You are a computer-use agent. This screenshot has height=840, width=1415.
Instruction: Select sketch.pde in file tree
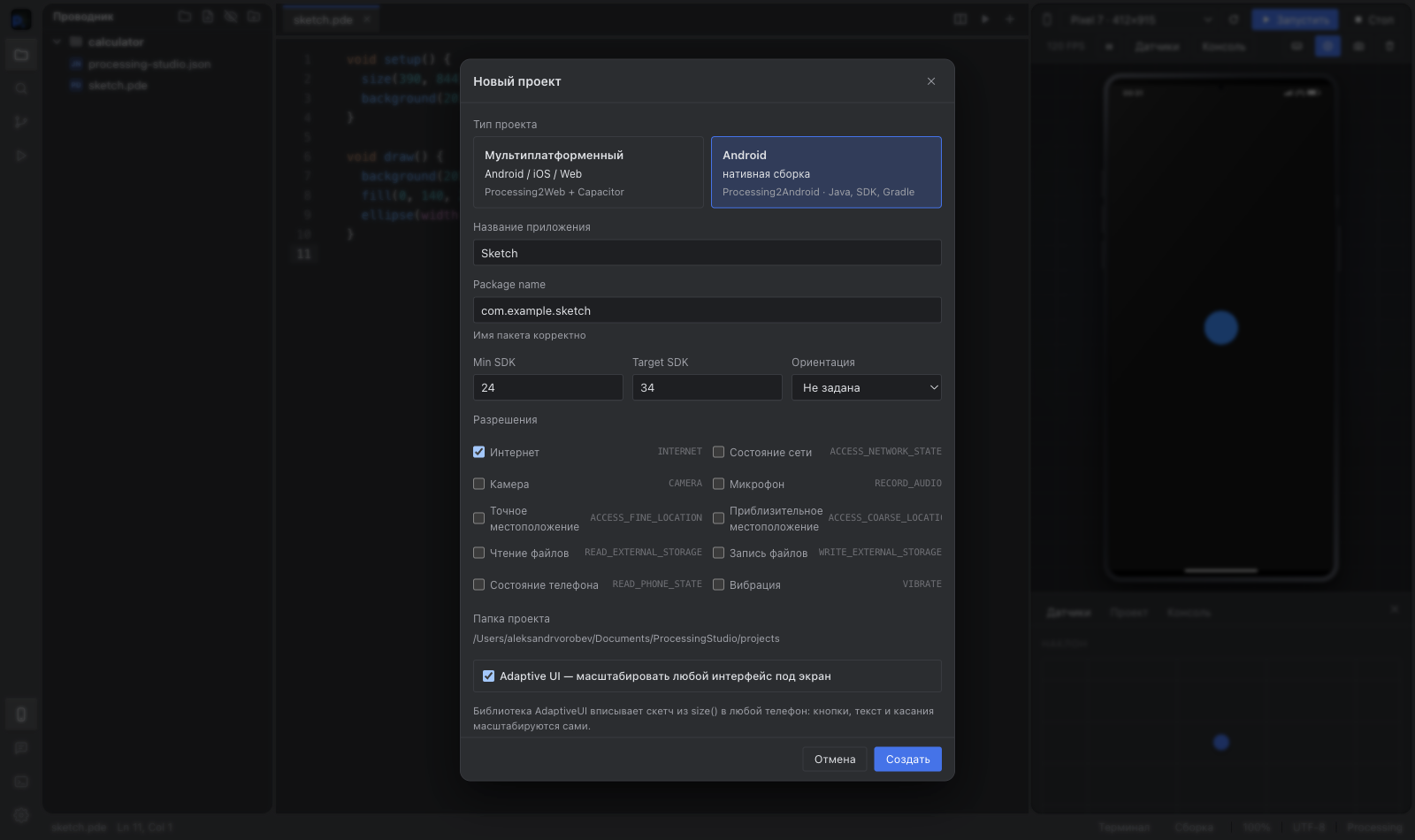(117, 86)
